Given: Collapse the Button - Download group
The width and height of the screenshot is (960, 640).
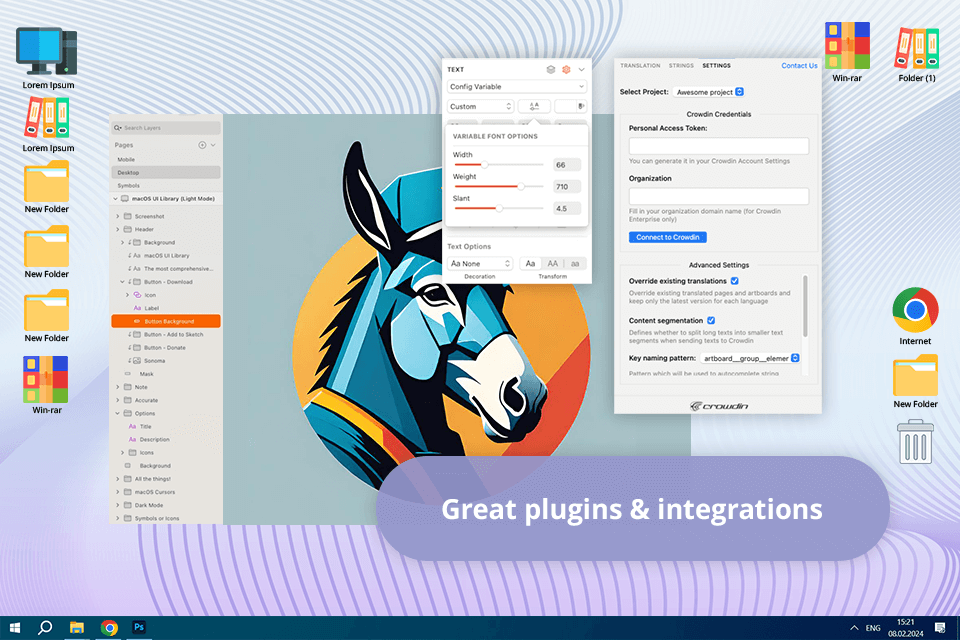Looking at the screenshot, I should (122, 282).
